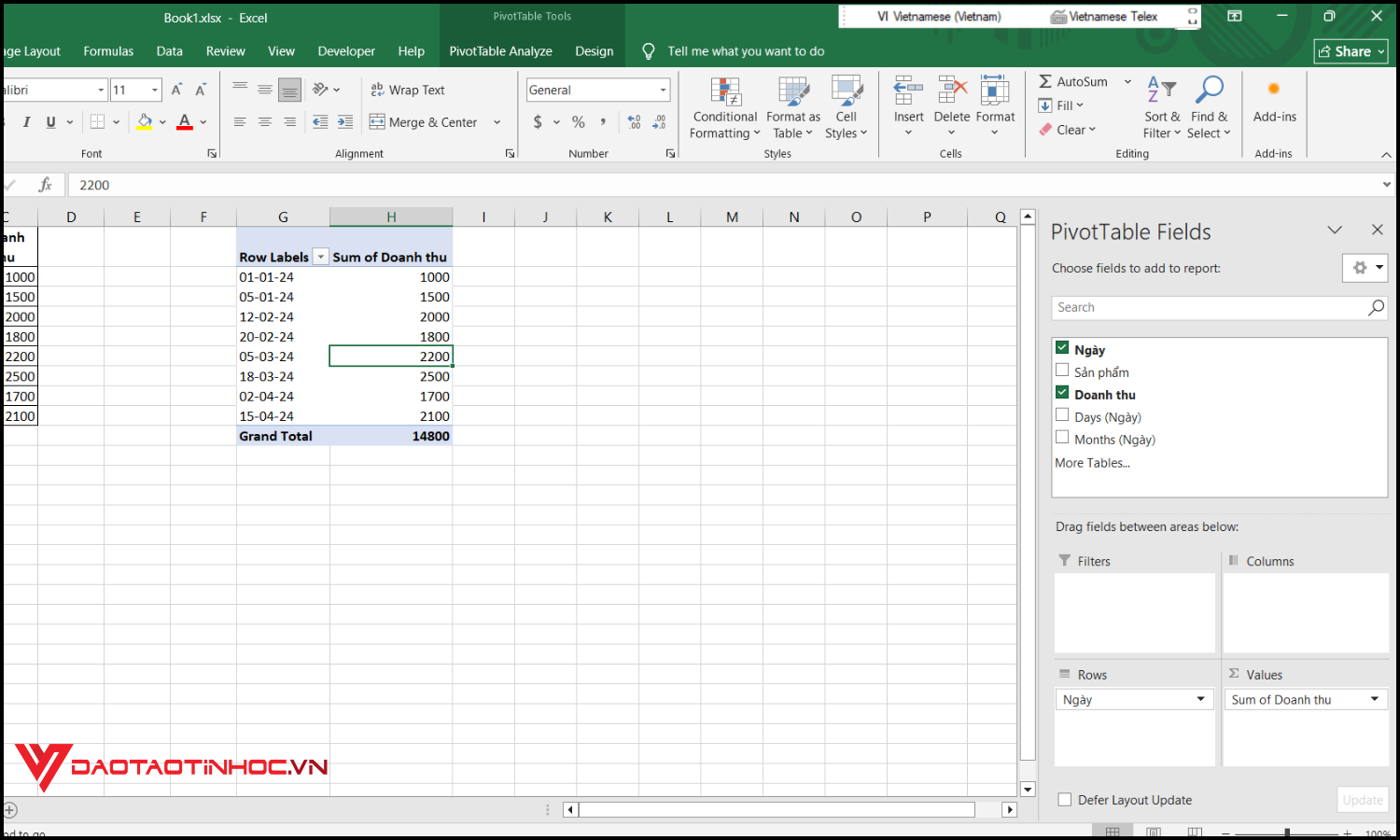Open the General number format dropdown
Viewport: 1400px width, 840px height.
click(665, 90)
